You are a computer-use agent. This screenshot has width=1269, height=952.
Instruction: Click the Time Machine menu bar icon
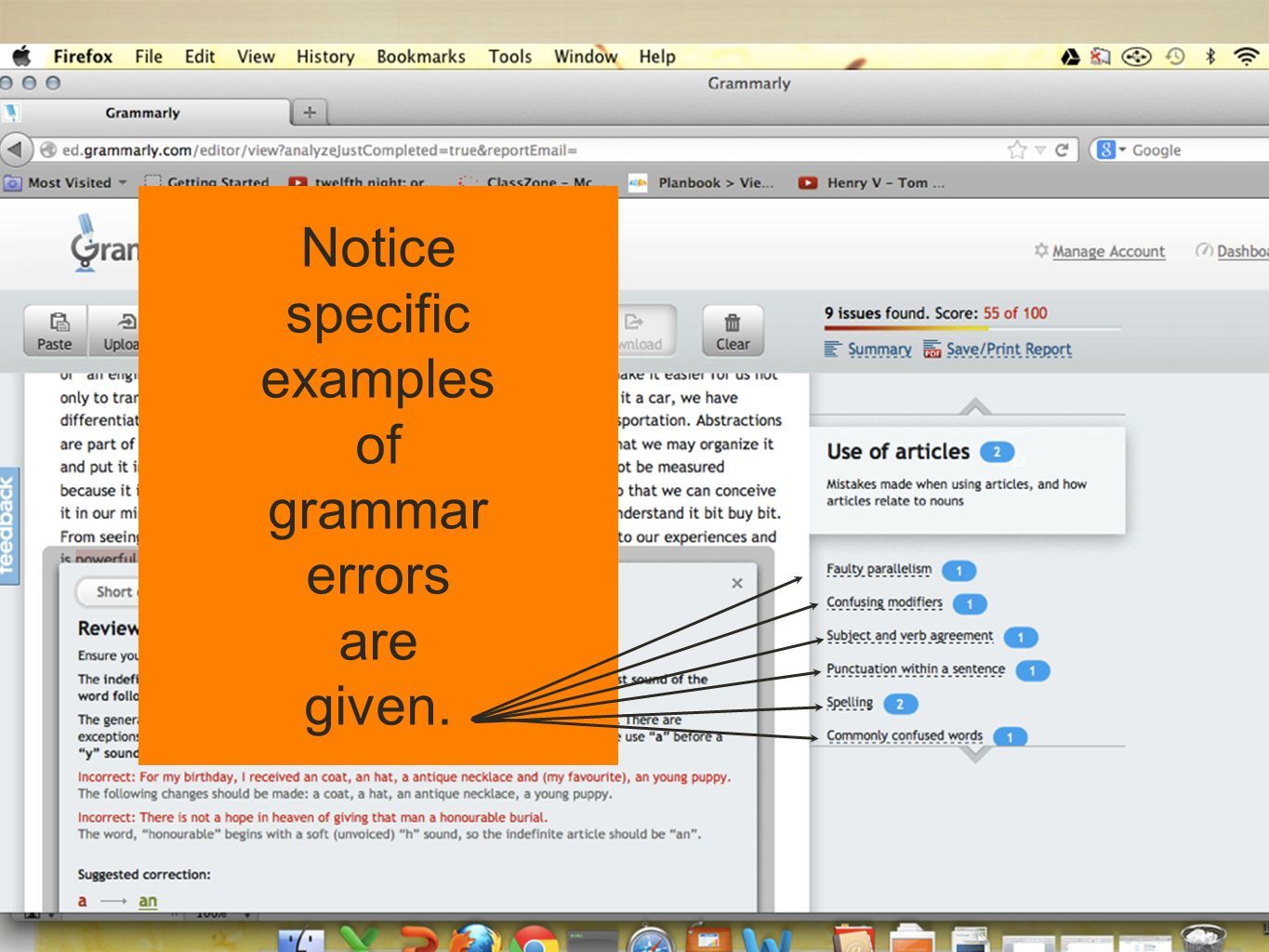click(1175, 56)
